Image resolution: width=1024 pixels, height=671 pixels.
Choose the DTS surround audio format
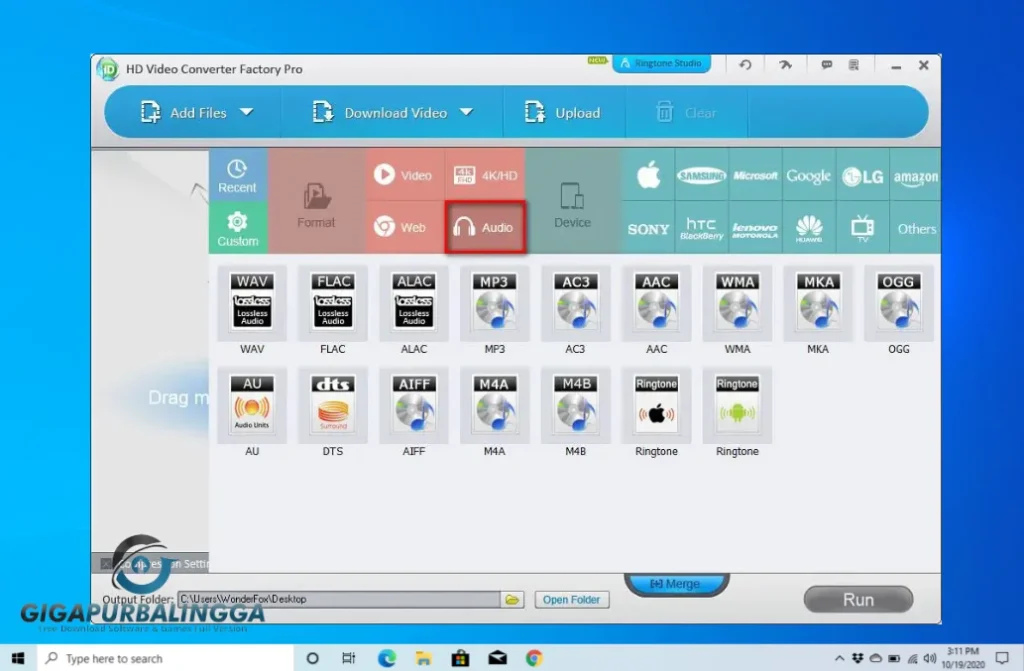(x=333, y=407)
